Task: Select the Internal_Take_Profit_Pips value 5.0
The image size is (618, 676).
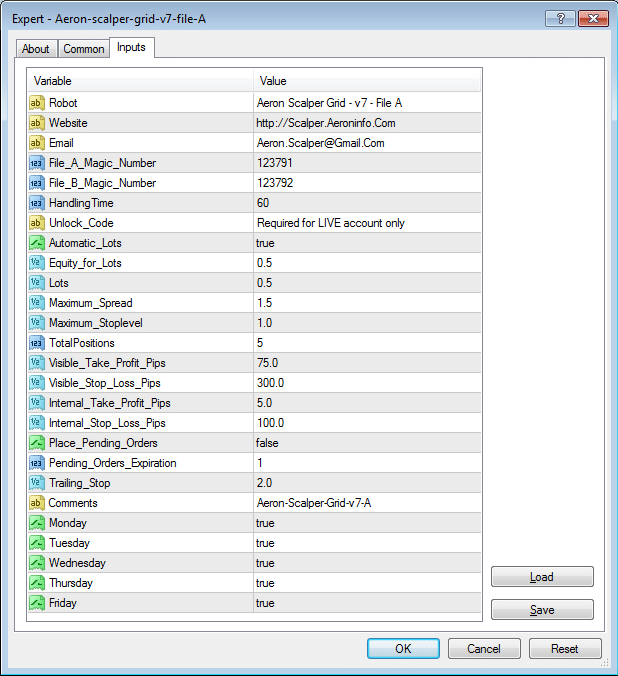Action: coord(264,403)
